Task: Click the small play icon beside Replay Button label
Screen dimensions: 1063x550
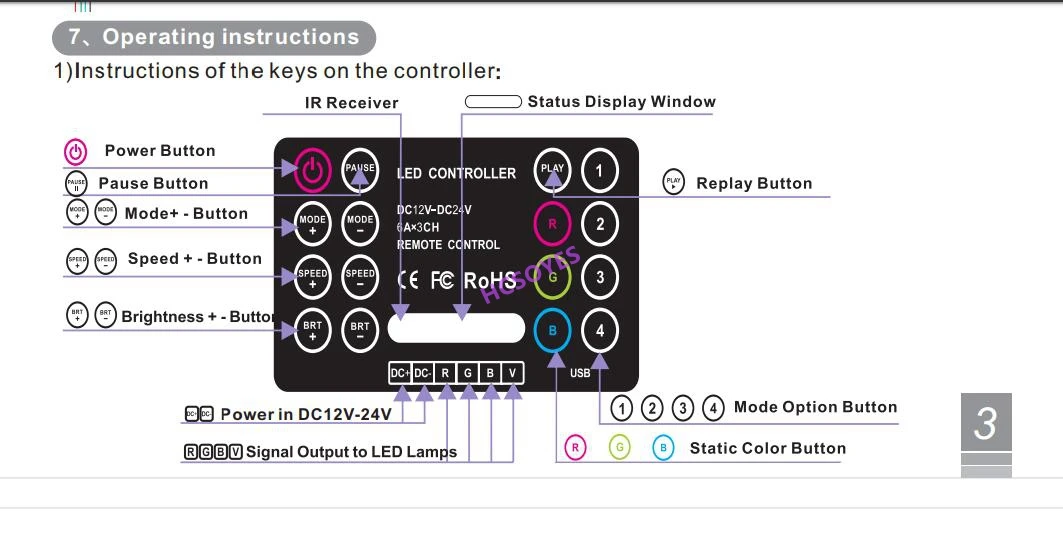Action: click(x=673, y=182)
